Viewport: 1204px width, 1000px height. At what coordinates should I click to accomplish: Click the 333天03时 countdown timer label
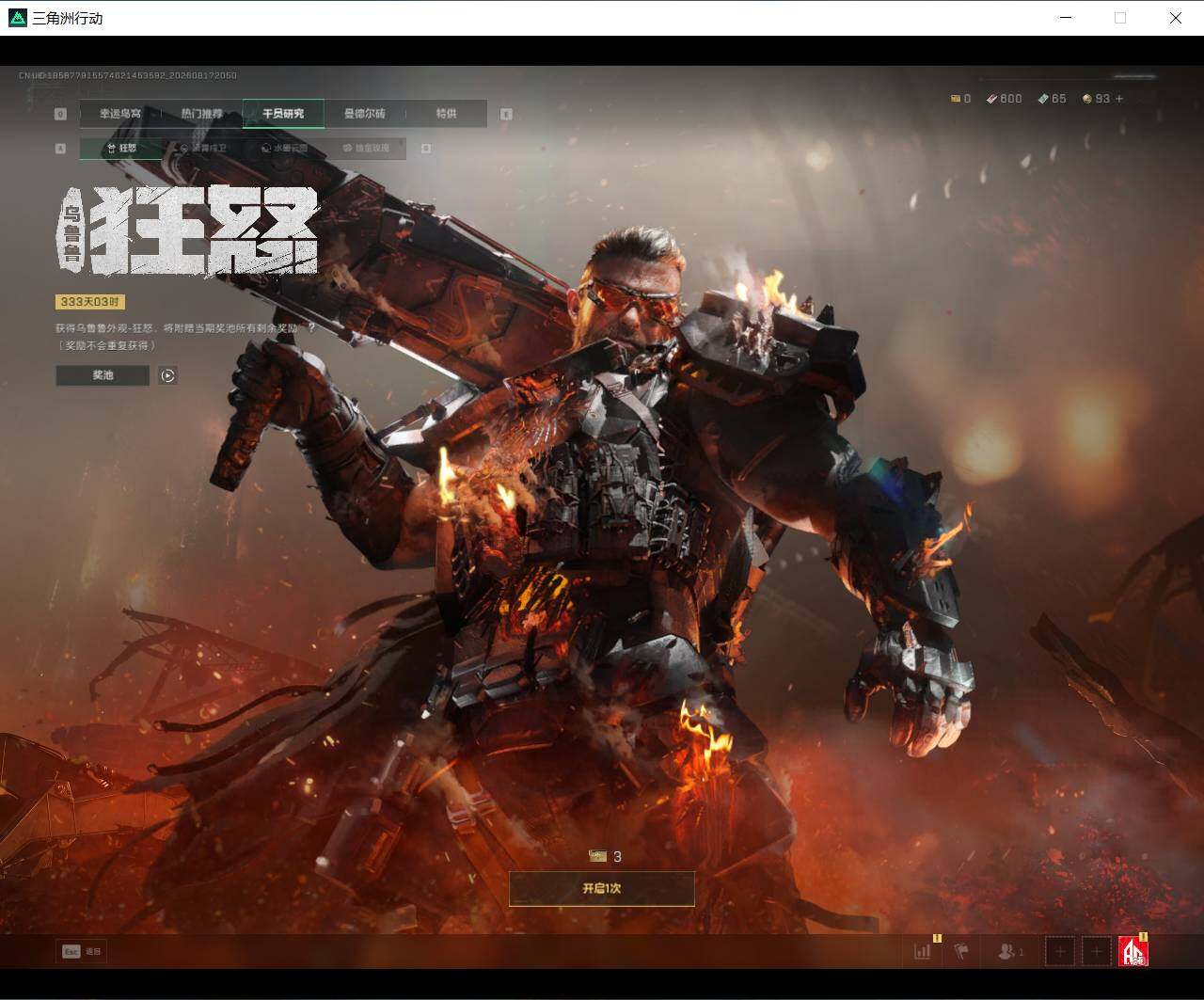90,302
